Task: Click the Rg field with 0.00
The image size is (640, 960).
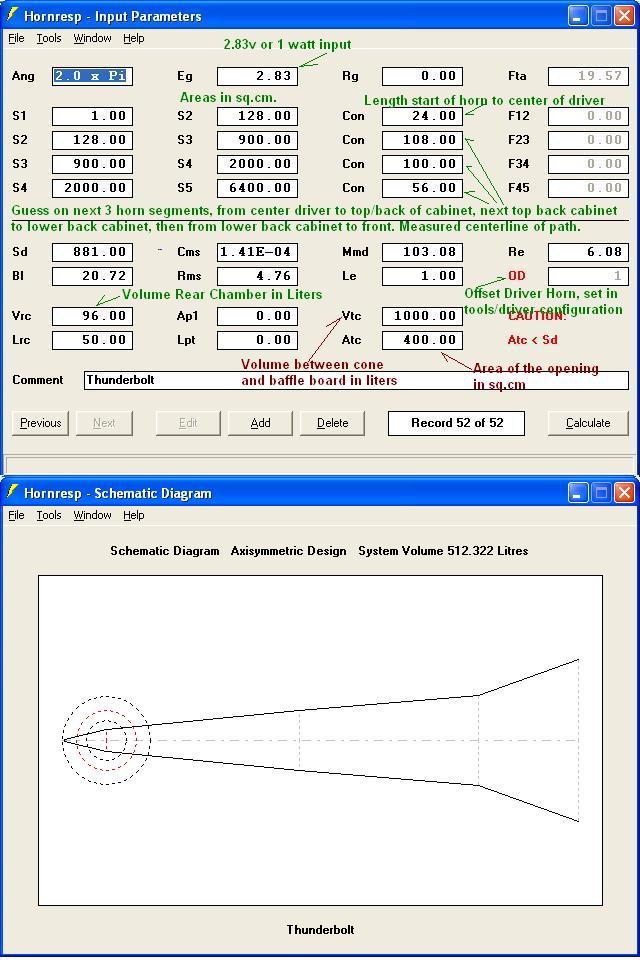Action: point(423,77)
